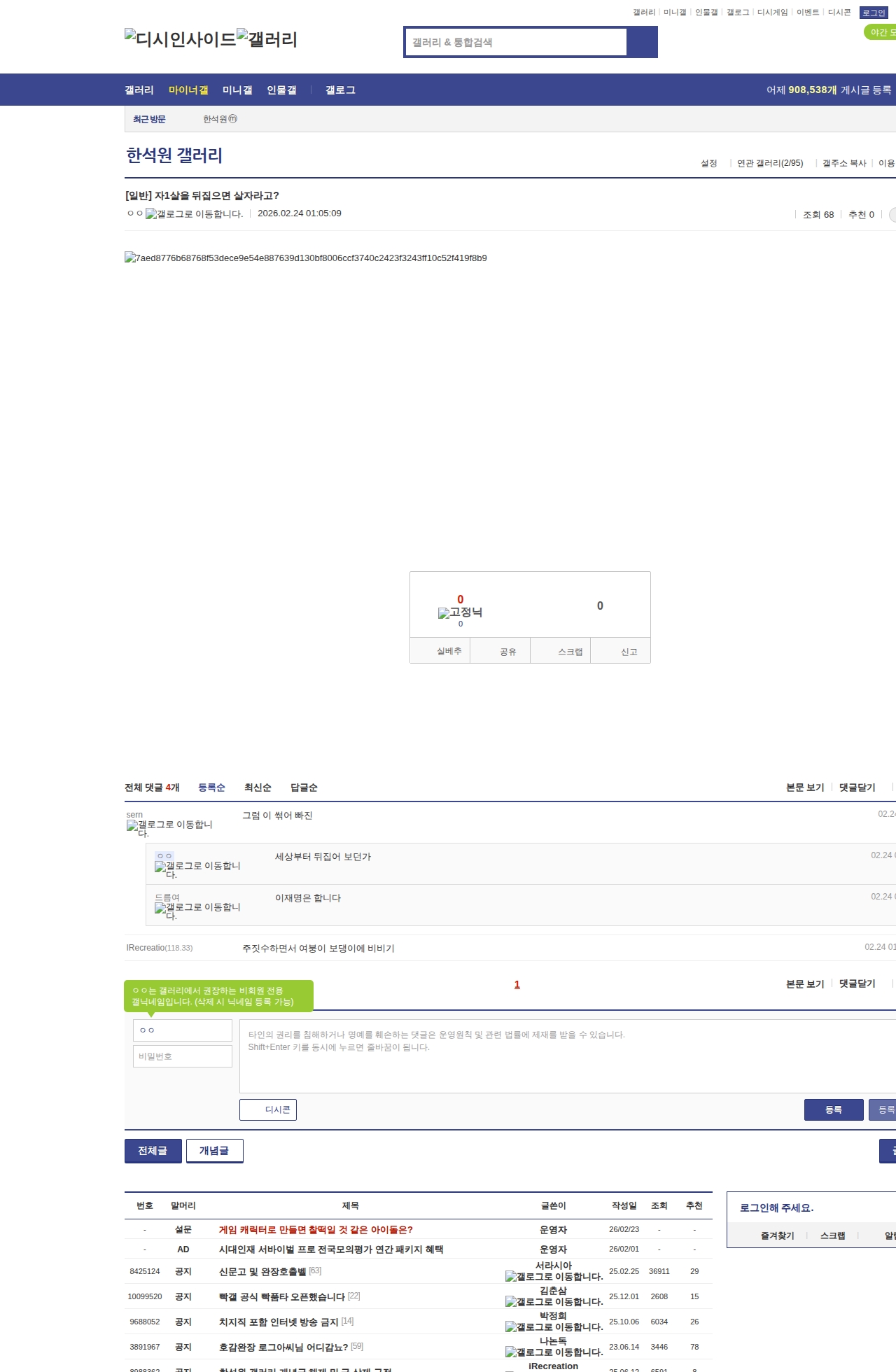896x1372 pixels.
Task: Click the 로그인 button in the top bar
Action: pos(874,13)
